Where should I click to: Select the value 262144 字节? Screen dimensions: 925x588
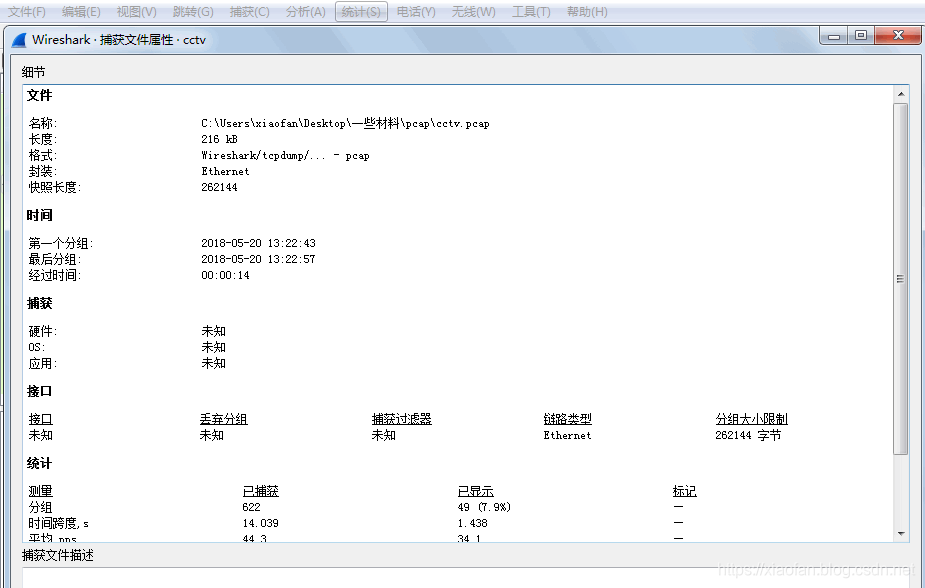[x=747, y=435]
